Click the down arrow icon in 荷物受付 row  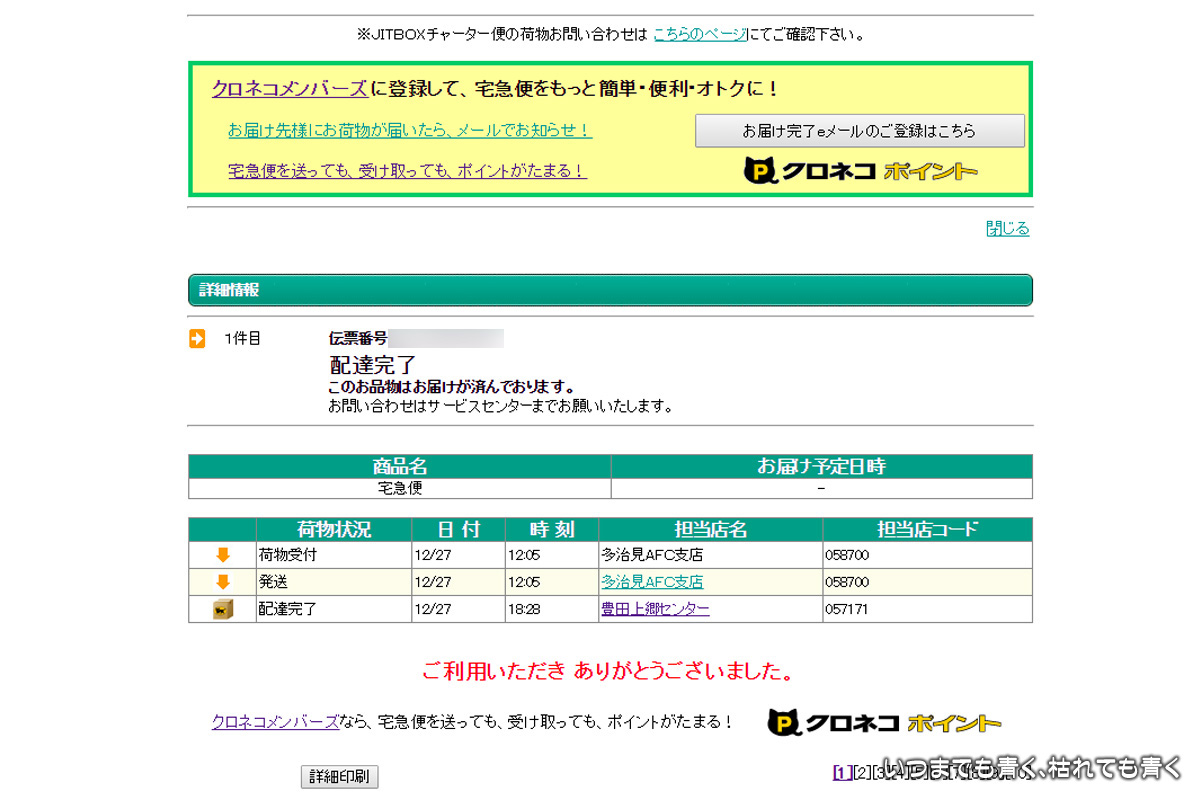[x=223, y=555]
